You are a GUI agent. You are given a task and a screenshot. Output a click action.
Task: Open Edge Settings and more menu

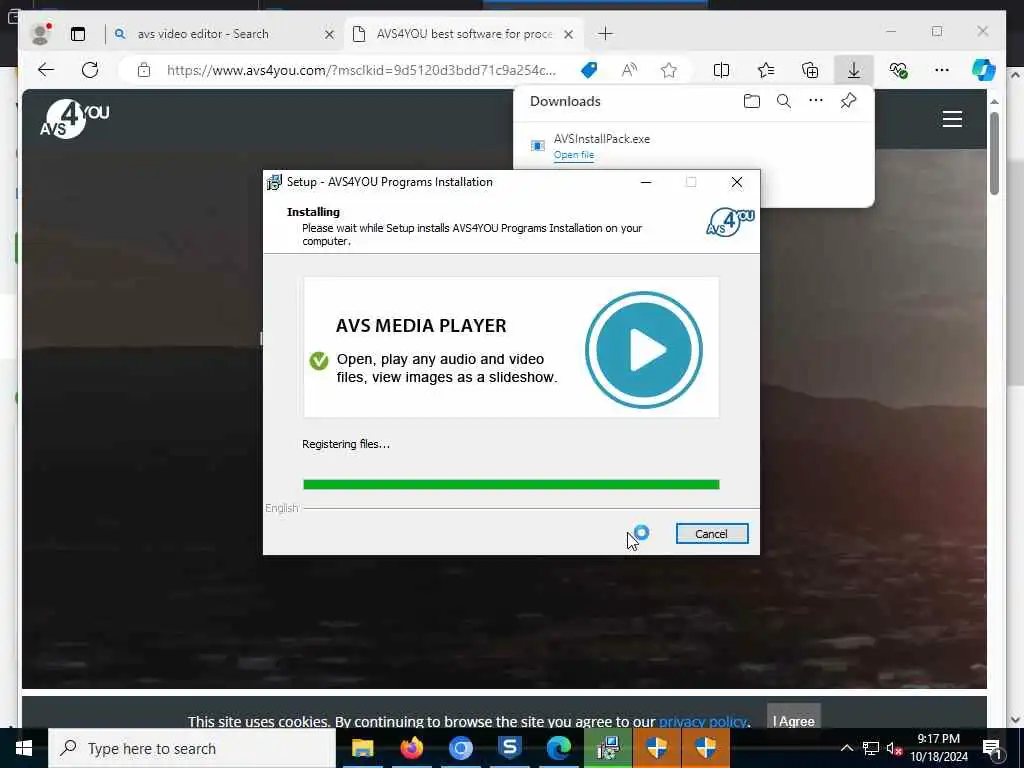tap(942, 70)
